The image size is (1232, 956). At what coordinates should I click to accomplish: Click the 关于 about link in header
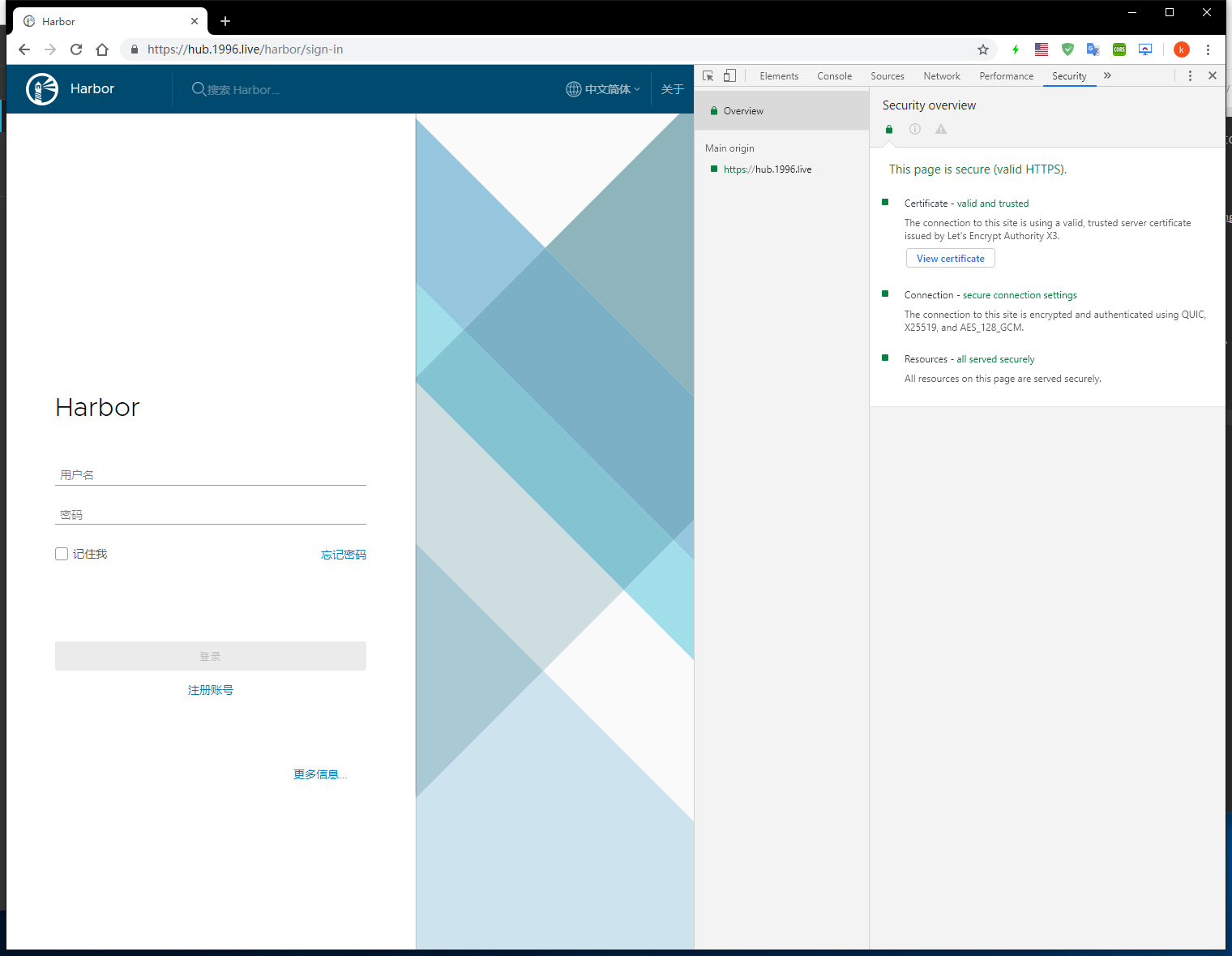pos(673,89)
